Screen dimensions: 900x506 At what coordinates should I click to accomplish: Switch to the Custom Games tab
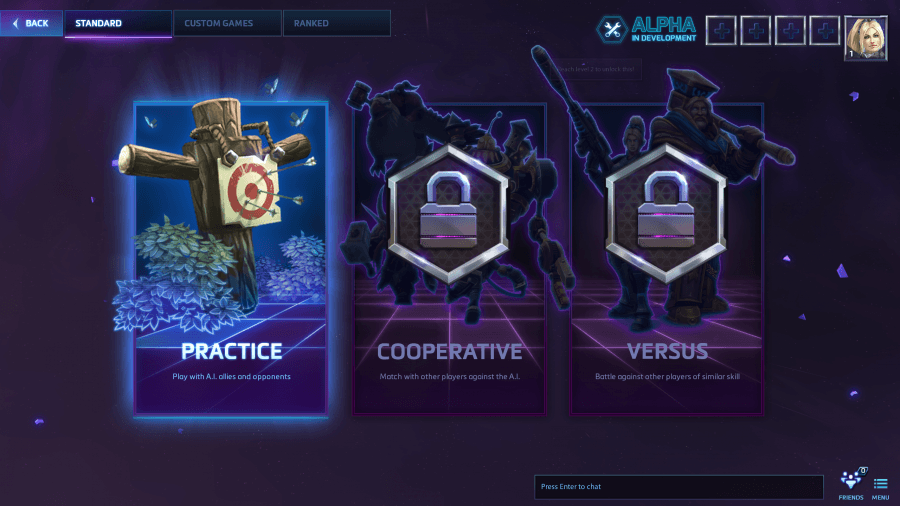click(227, 24)
